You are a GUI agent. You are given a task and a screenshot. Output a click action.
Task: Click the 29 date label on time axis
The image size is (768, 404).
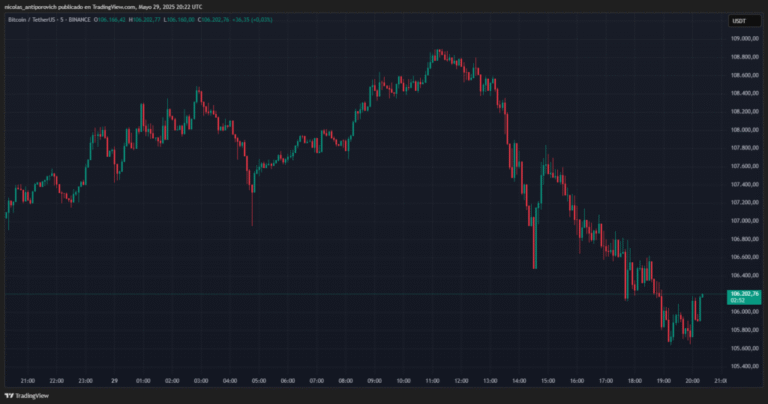coord(115,381)
